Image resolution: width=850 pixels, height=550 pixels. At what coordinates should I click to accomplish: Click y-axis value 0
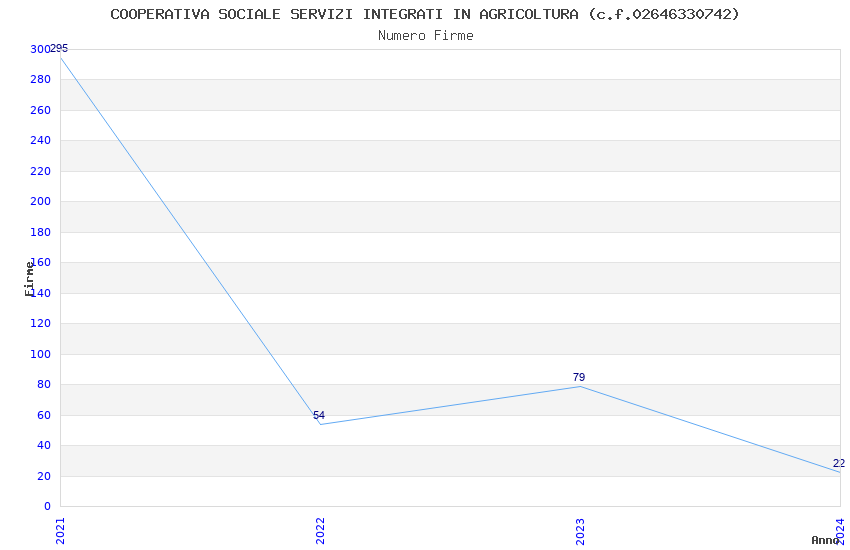47,507
